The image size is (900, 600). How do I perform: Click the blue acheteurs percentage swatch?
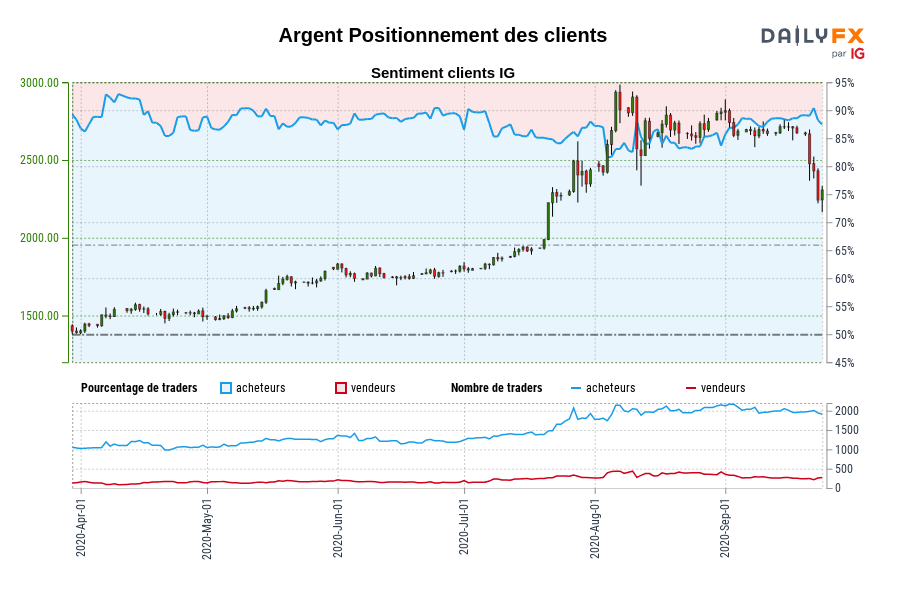pyautogui.click(x=226, y=388)
